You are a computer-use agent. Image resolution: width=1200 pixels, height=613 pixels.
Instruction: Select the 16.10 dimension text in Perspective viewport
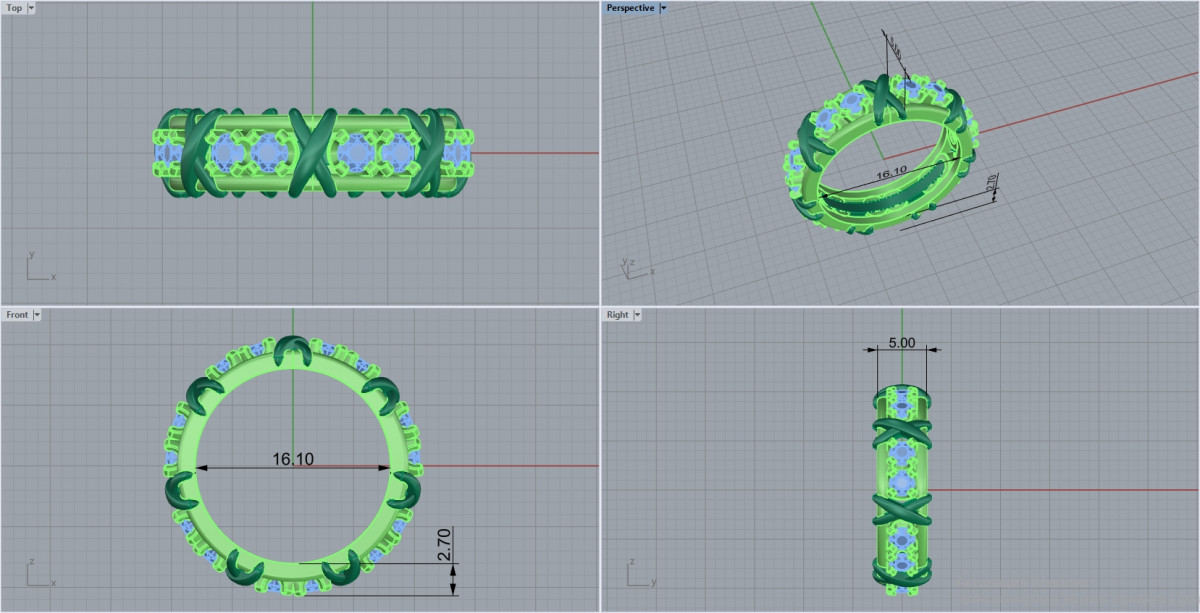pyautogui.click(x=890, y=172)
